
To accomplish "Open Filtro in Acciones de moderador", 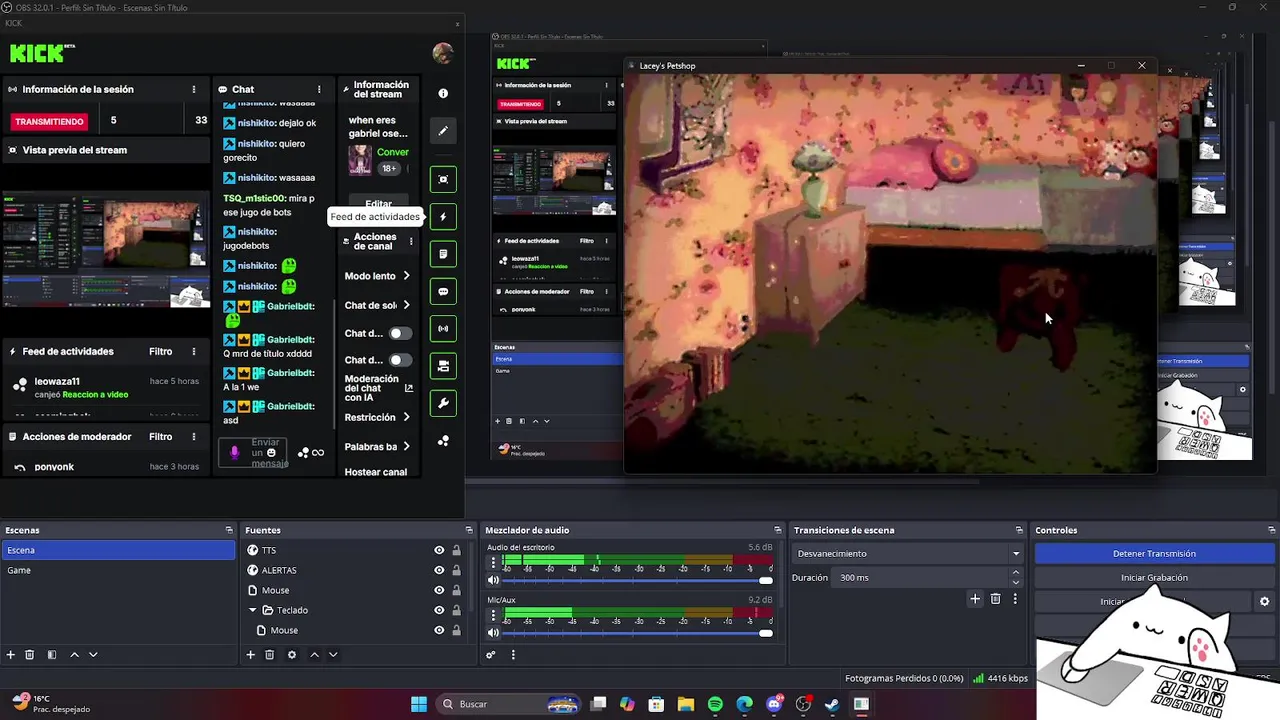I will [x=161, y=437].
